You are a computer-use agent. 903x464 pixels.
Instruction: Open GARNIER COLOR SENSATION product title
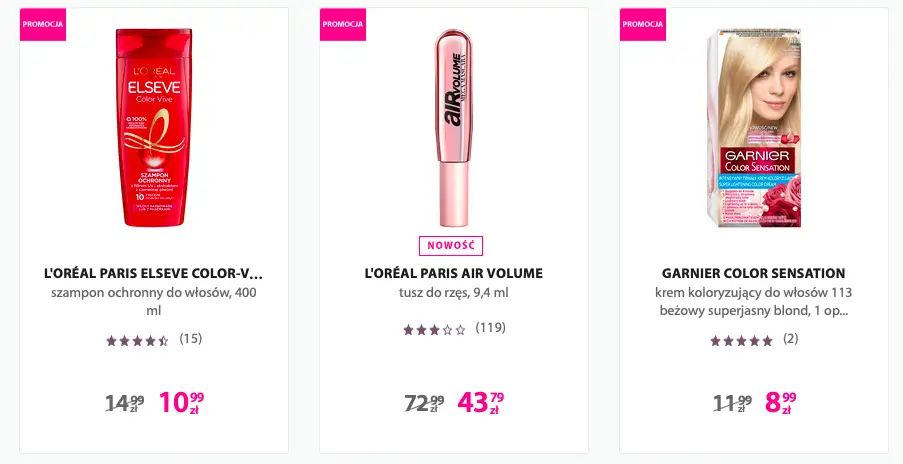[x=753, y=273]
